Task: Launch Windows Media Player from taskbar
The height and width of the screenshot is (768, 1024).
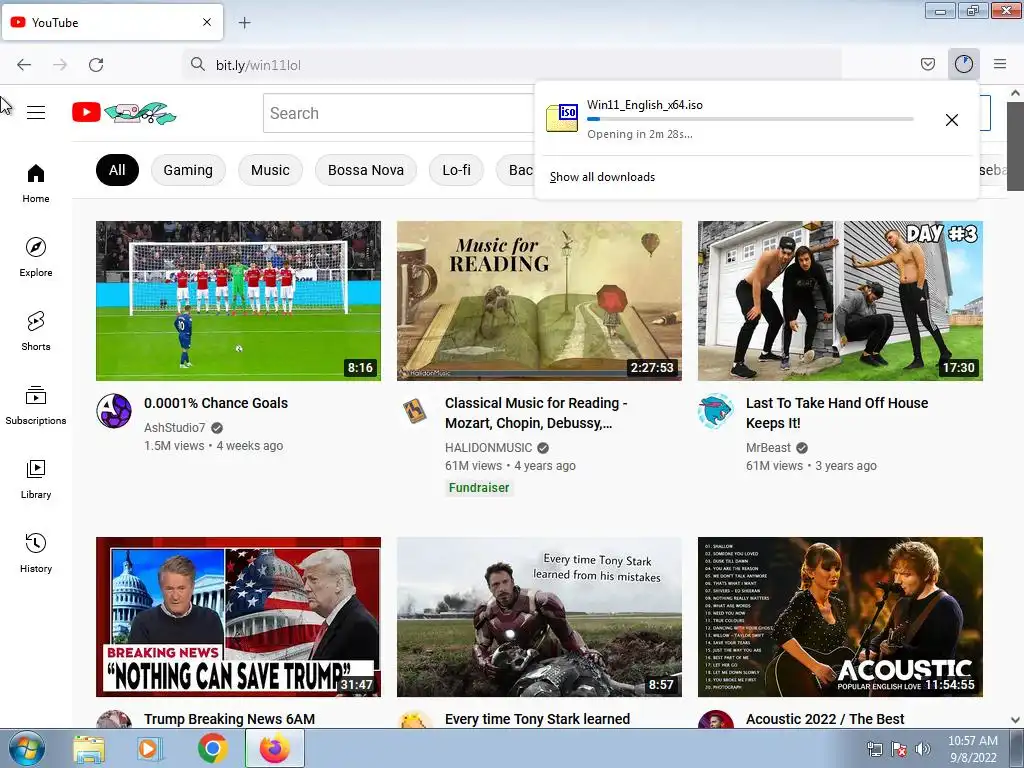Action: coord(150,749)
